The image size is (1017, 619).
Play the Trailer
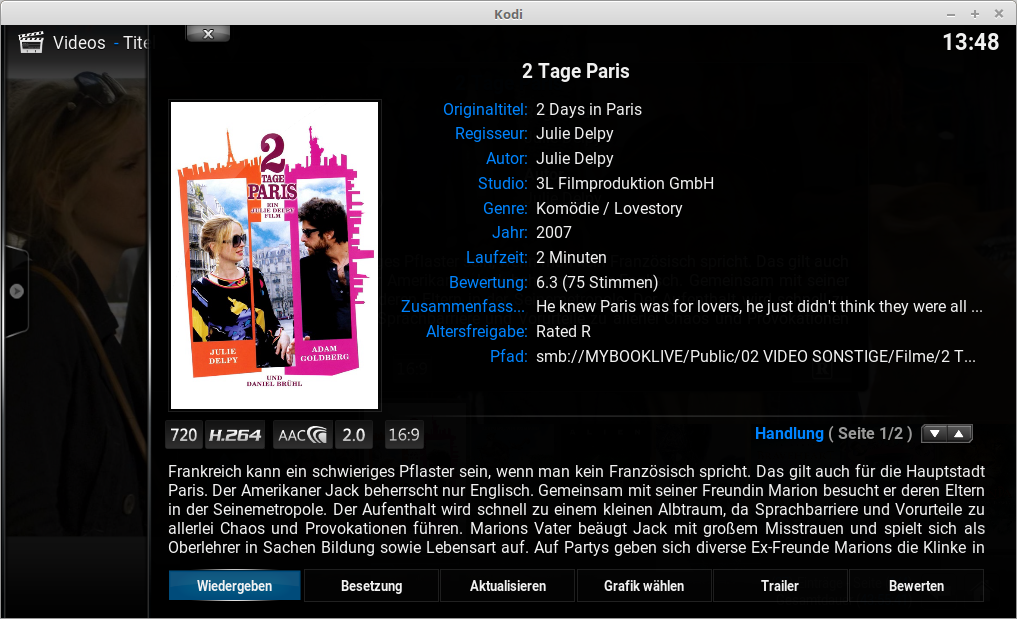(x=780, y=586)
